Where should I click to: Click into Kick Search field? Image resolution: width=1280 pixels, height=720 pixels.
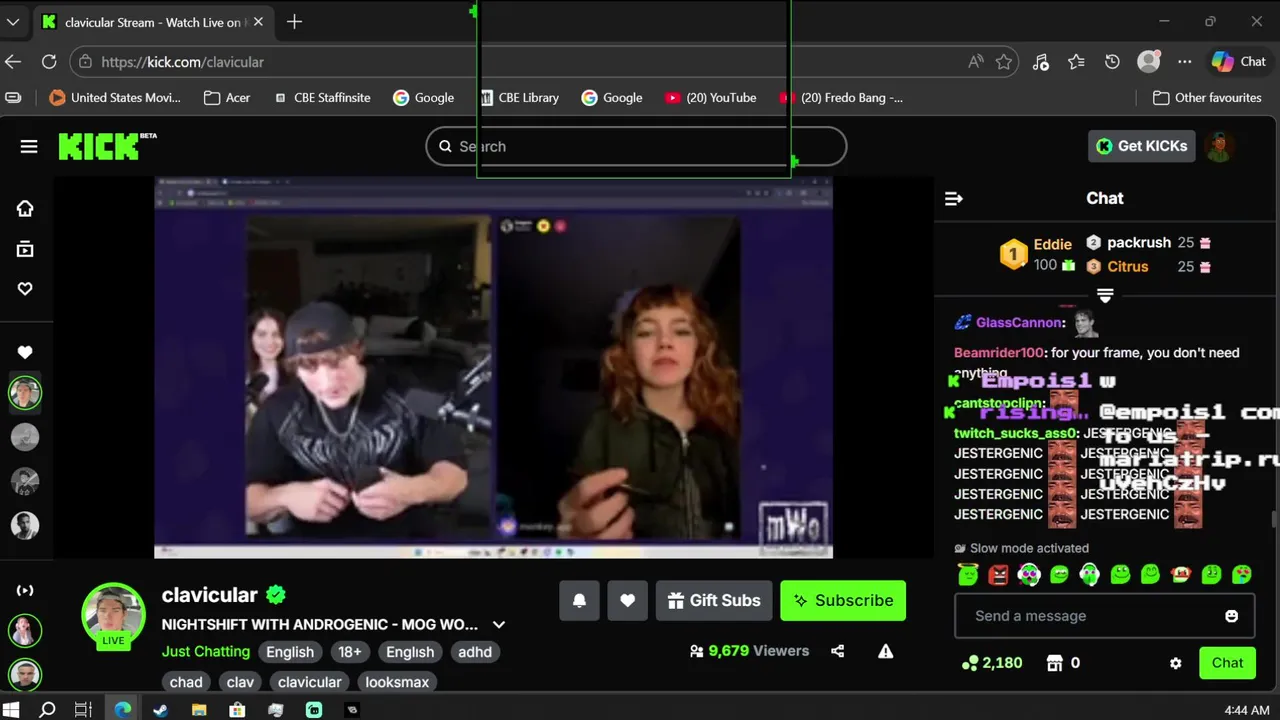point(636,146)
